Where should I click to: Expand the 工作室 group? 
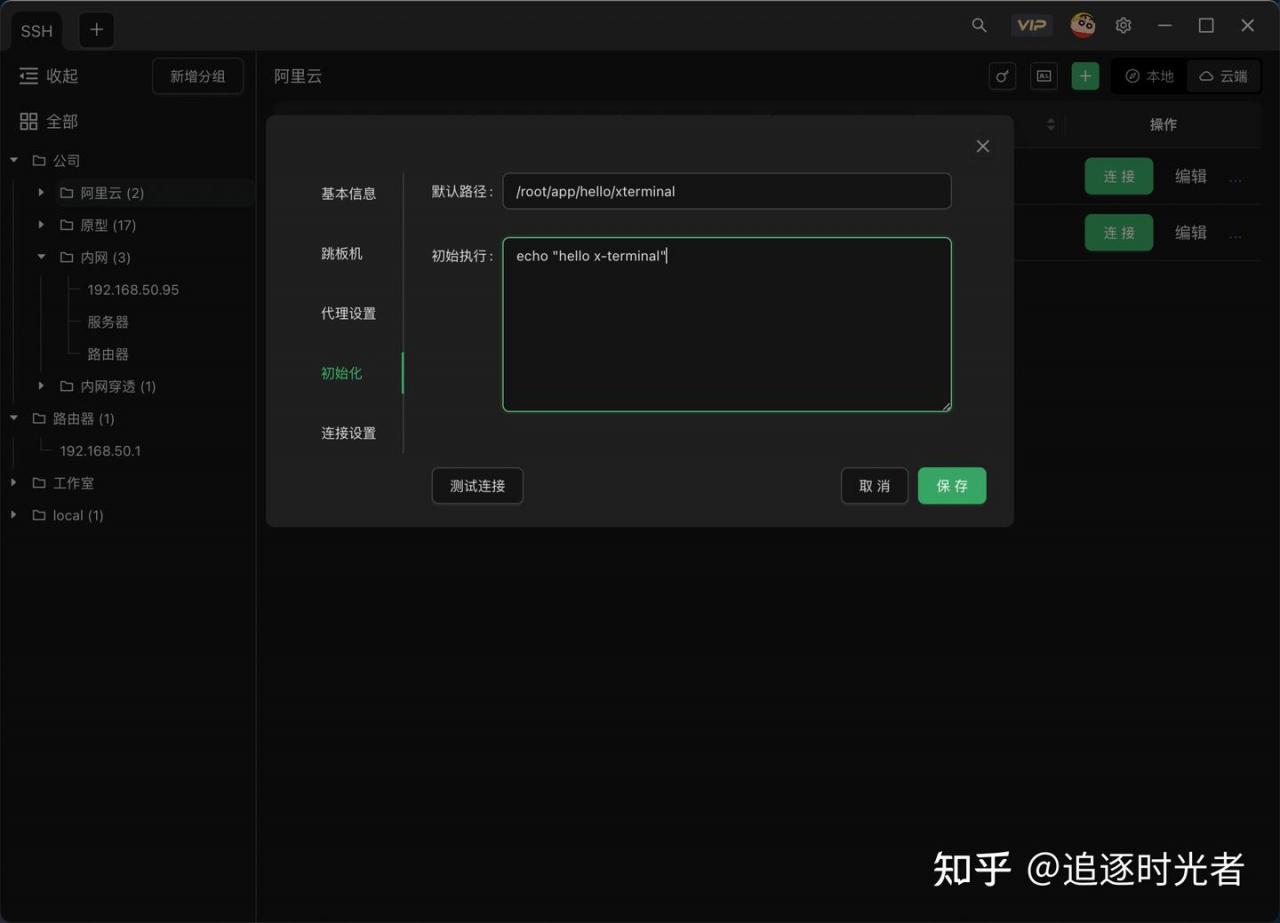click(14, 483)
